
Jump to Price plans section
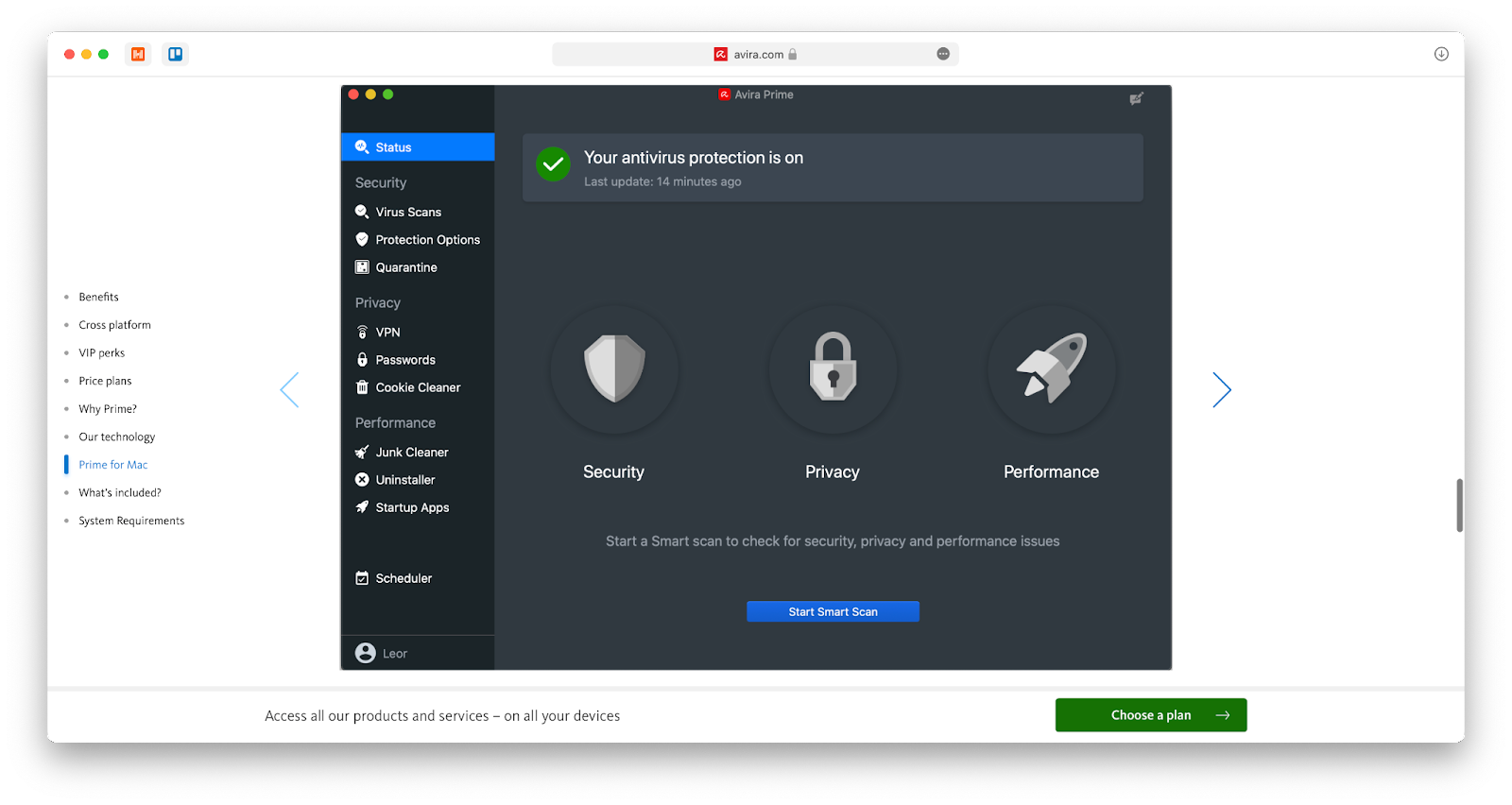105,381
